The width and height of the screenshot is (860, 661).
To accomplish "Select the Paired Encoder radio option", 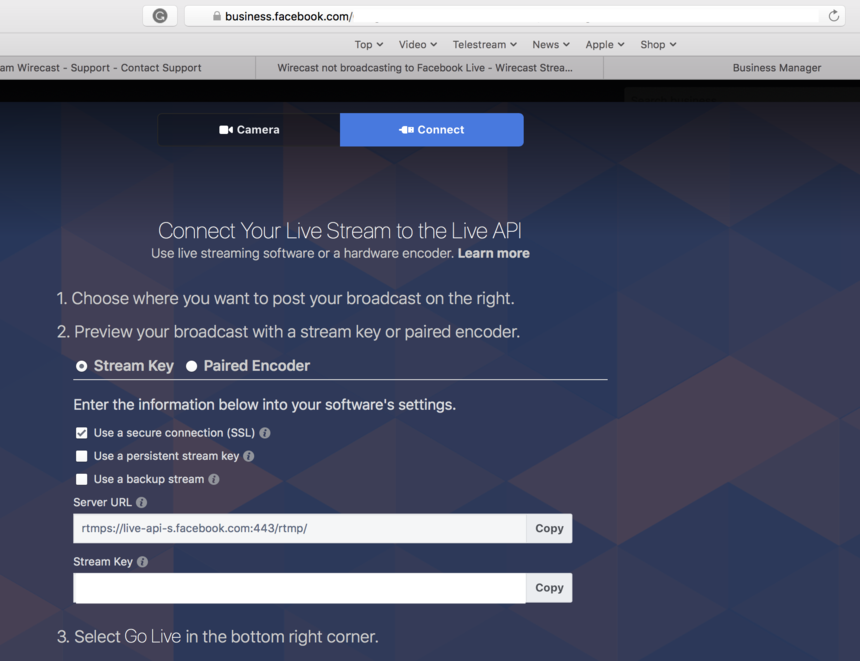I will [x=191, y=366].
